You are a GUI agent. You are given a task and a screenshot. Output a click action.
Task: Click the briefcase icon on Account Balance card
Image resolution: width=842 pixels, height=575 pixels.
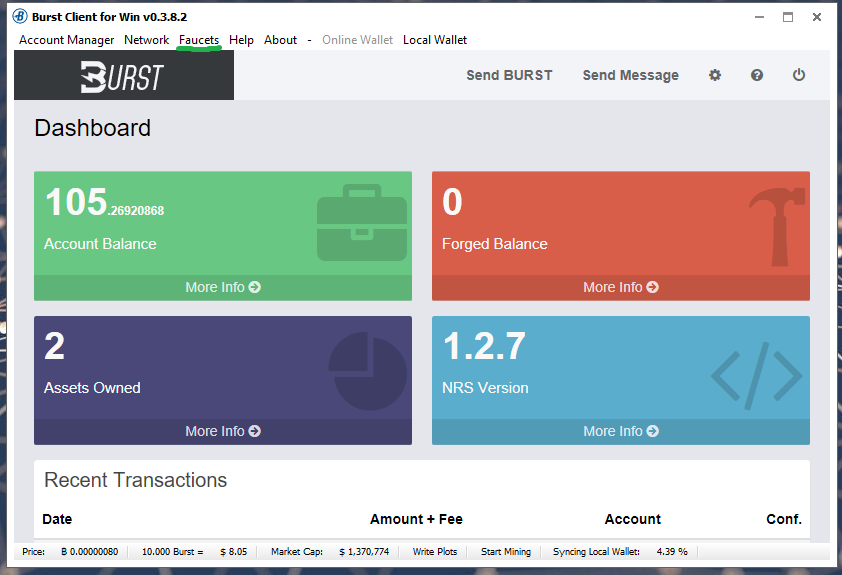[361, 222]
